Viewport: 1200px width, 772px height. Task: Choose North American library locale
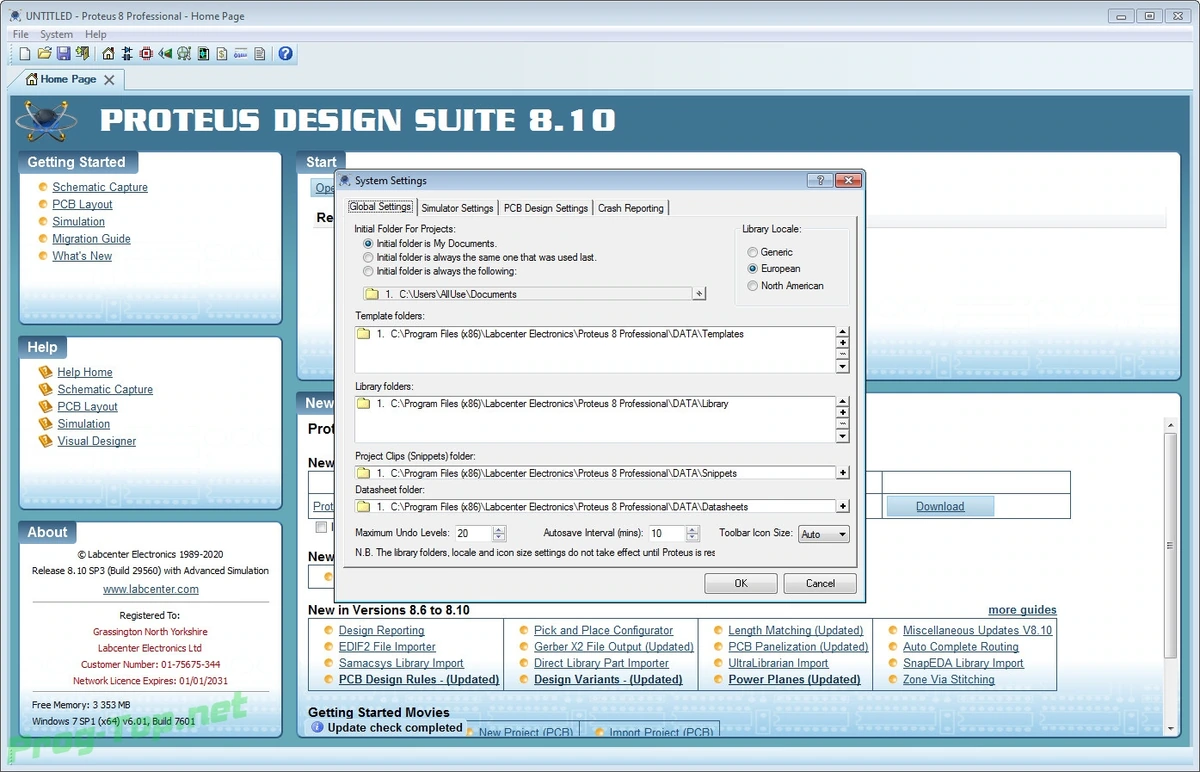point(786,286)
